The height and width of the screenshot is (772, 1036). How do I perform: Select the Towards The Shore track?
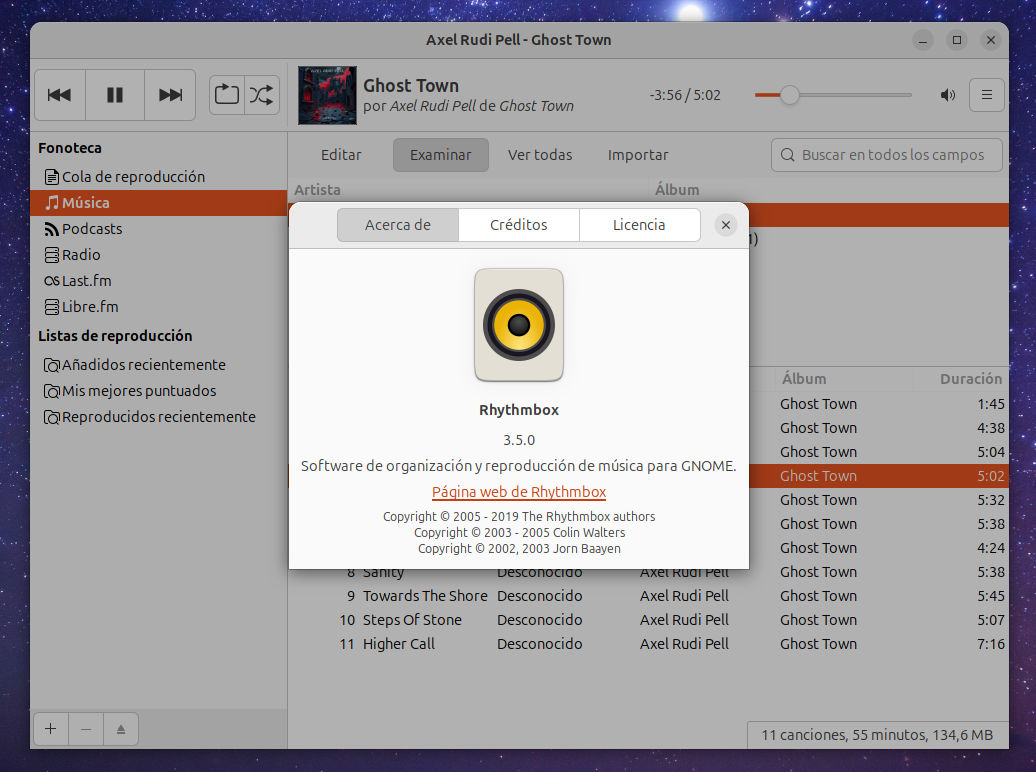tap(425, 596)
